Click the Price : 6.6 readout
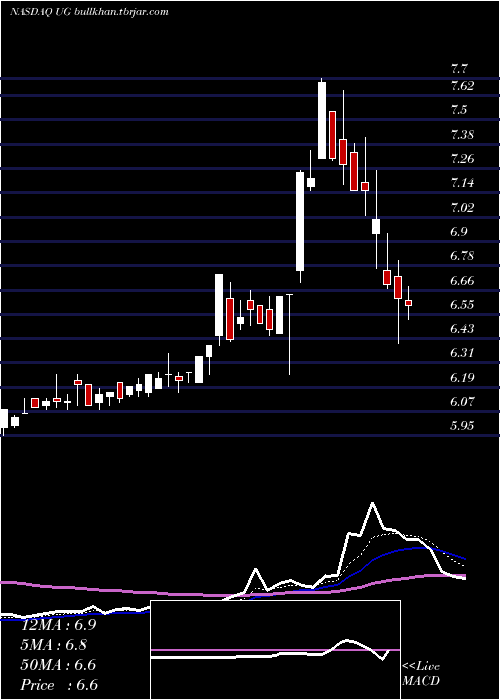The height and width of the screenshot is (700, 500). coord(58,685)
